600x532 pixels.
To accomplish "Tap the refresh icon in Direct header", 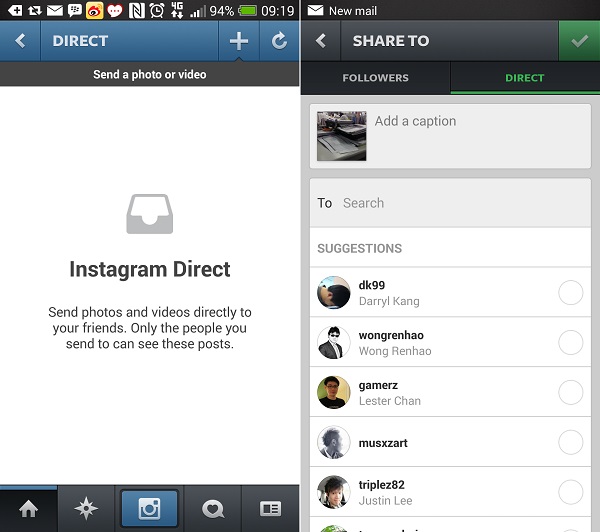I will coord(279,41).
